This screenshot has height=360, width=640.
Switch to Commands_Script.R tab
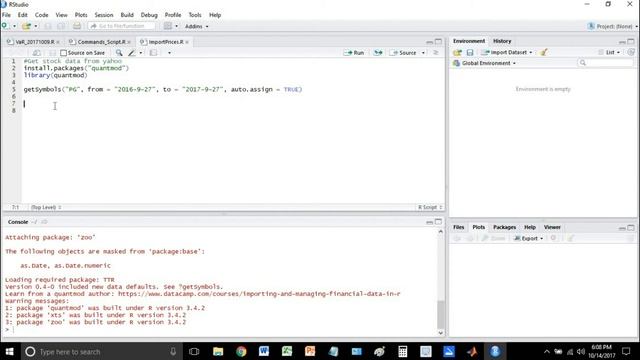tap(101, 42)
